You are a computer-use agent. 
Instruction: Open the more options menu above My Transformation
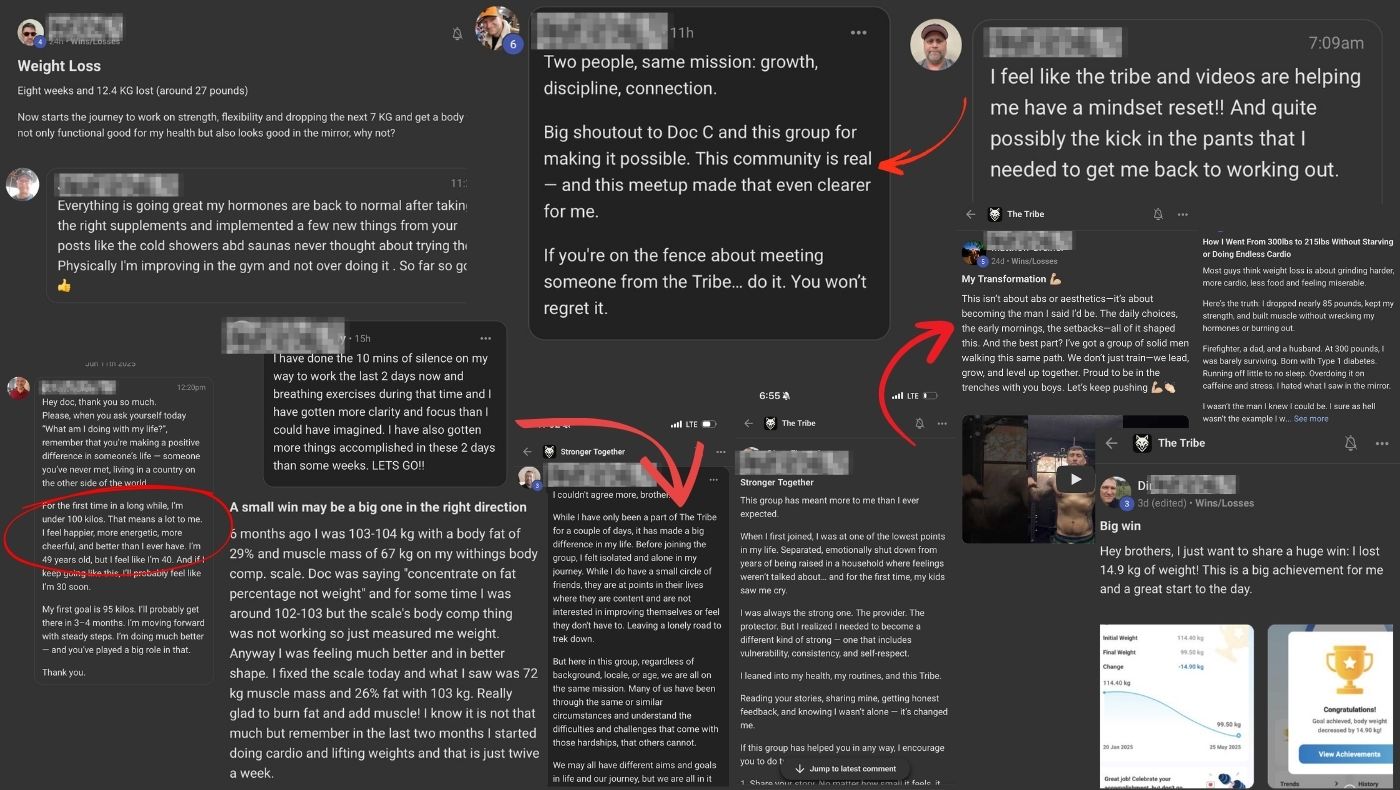click(x=1183, y=214)
